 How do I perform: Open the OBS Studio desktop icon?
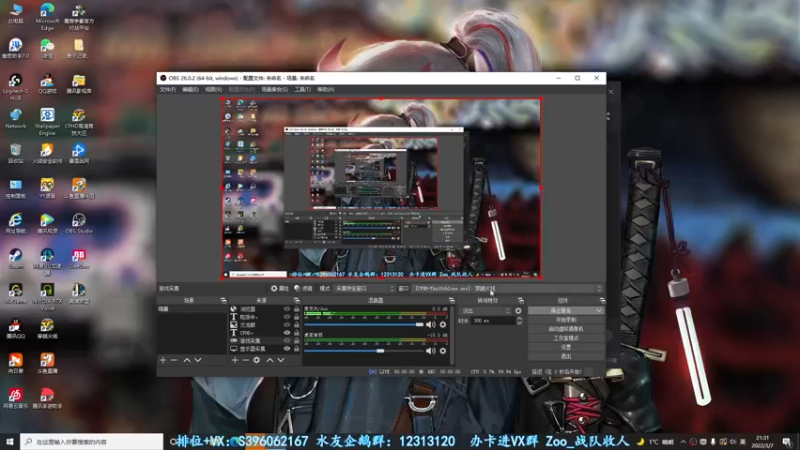(79, 223)
